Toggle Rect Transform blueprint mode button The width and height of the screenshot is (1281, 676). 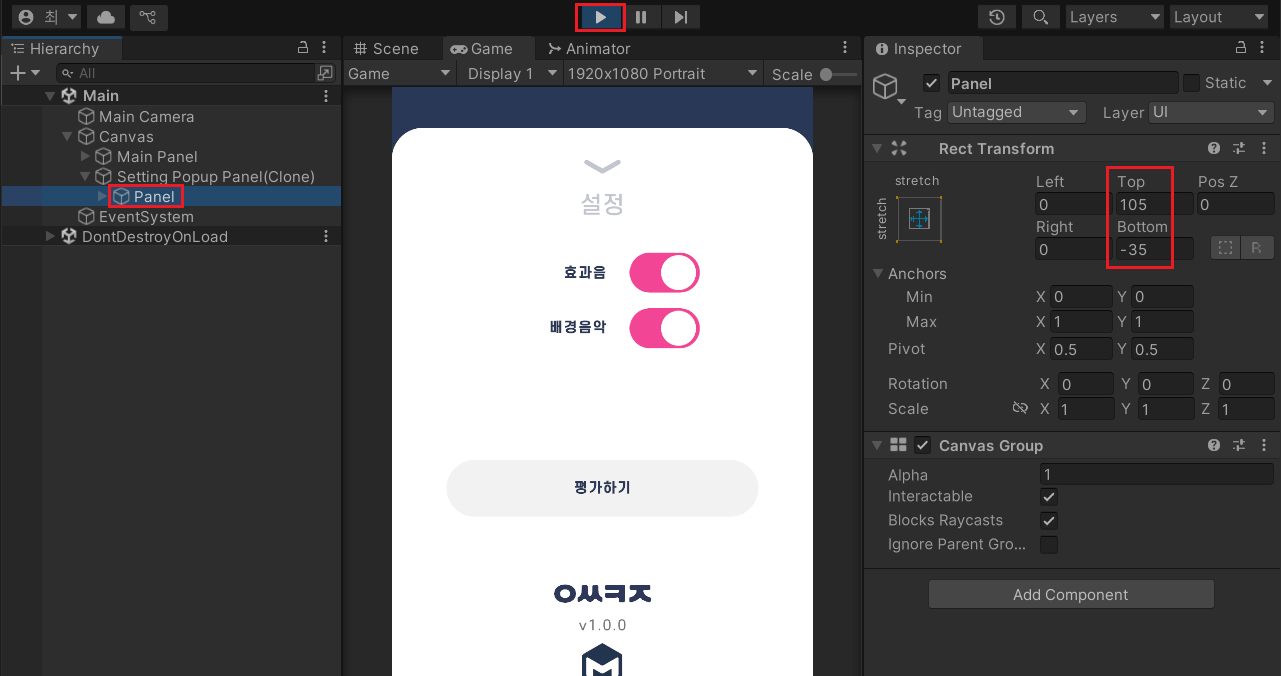click(1225, 249)
